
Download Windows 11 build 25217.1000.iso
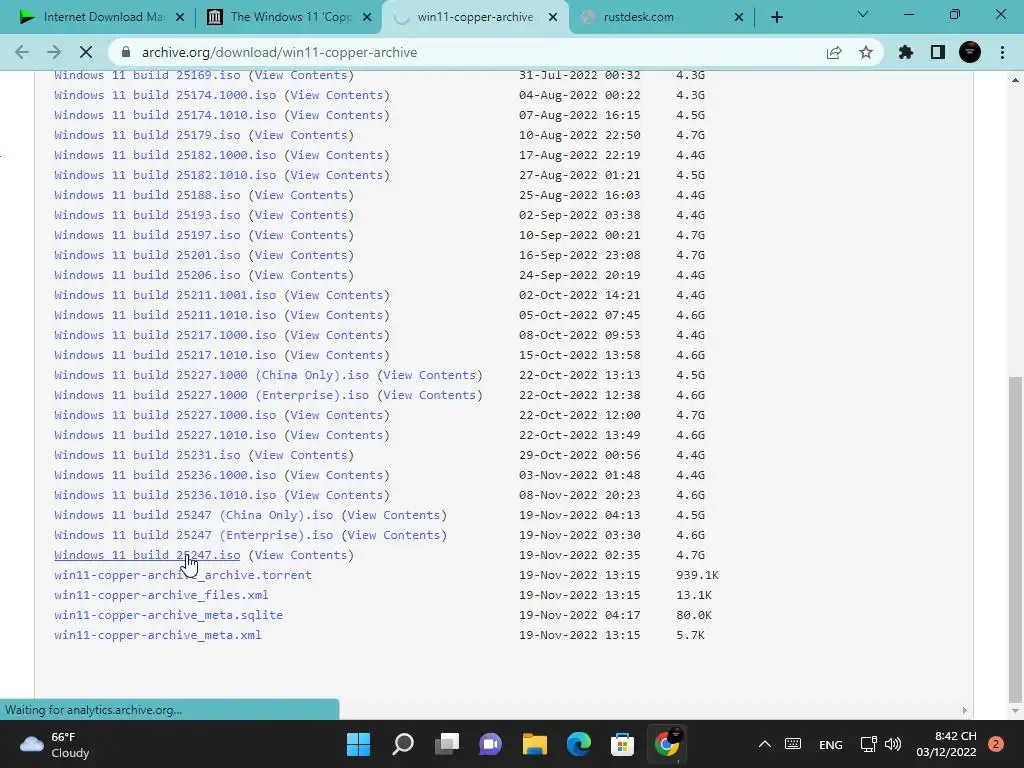(165, 335)
